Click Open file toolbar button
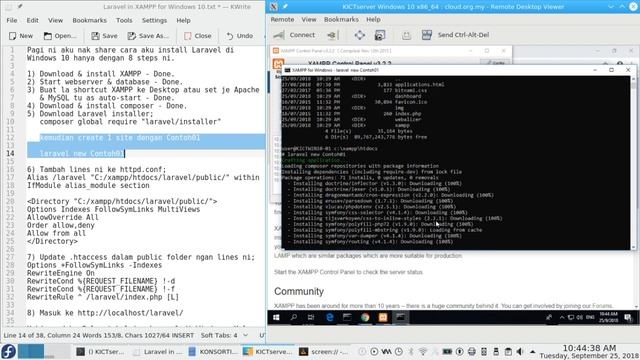Screen dimensions: 640x360 [60, 36]
